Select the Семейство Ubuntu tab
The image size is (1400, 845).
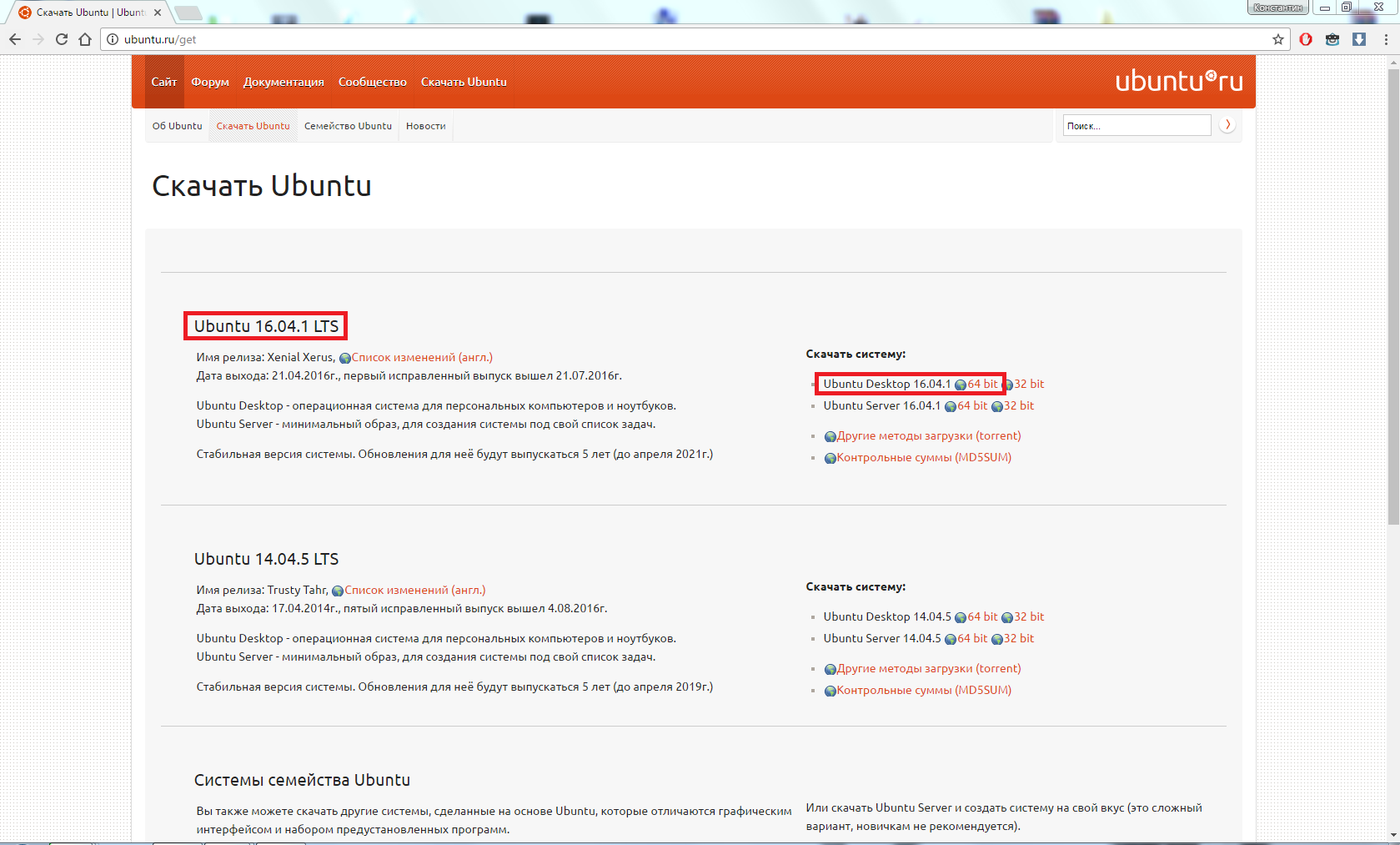[x=348, y=126]
